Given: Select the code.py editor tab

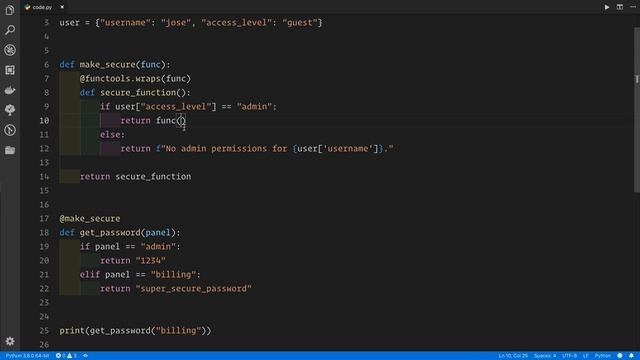Looking at the screenshot, I should (x=44, y=7).
